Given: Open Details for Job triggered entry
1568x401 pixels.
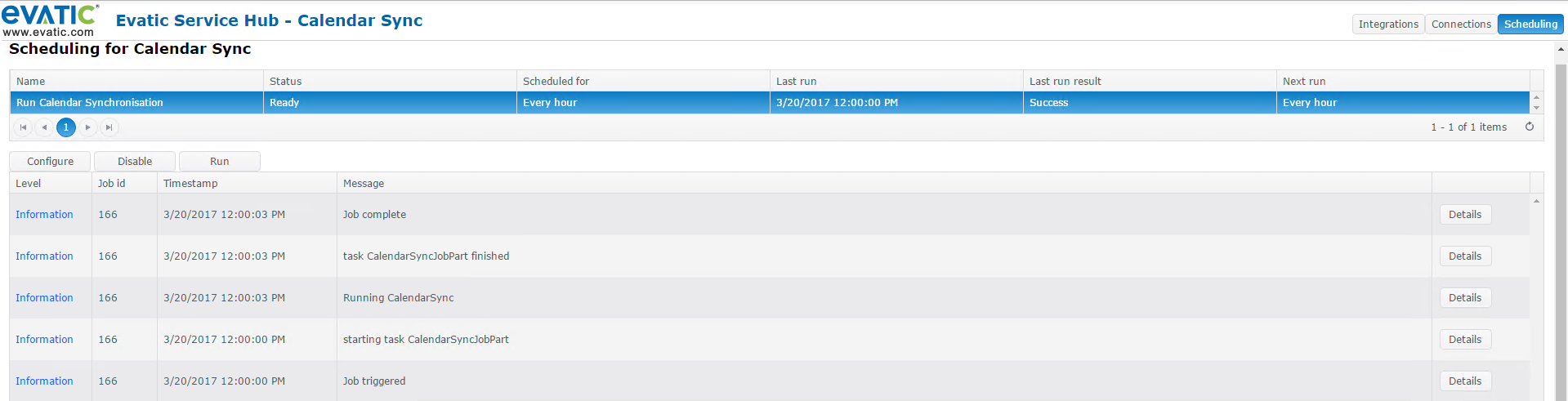Looking at the screenshot, I should coord(1465,381).
